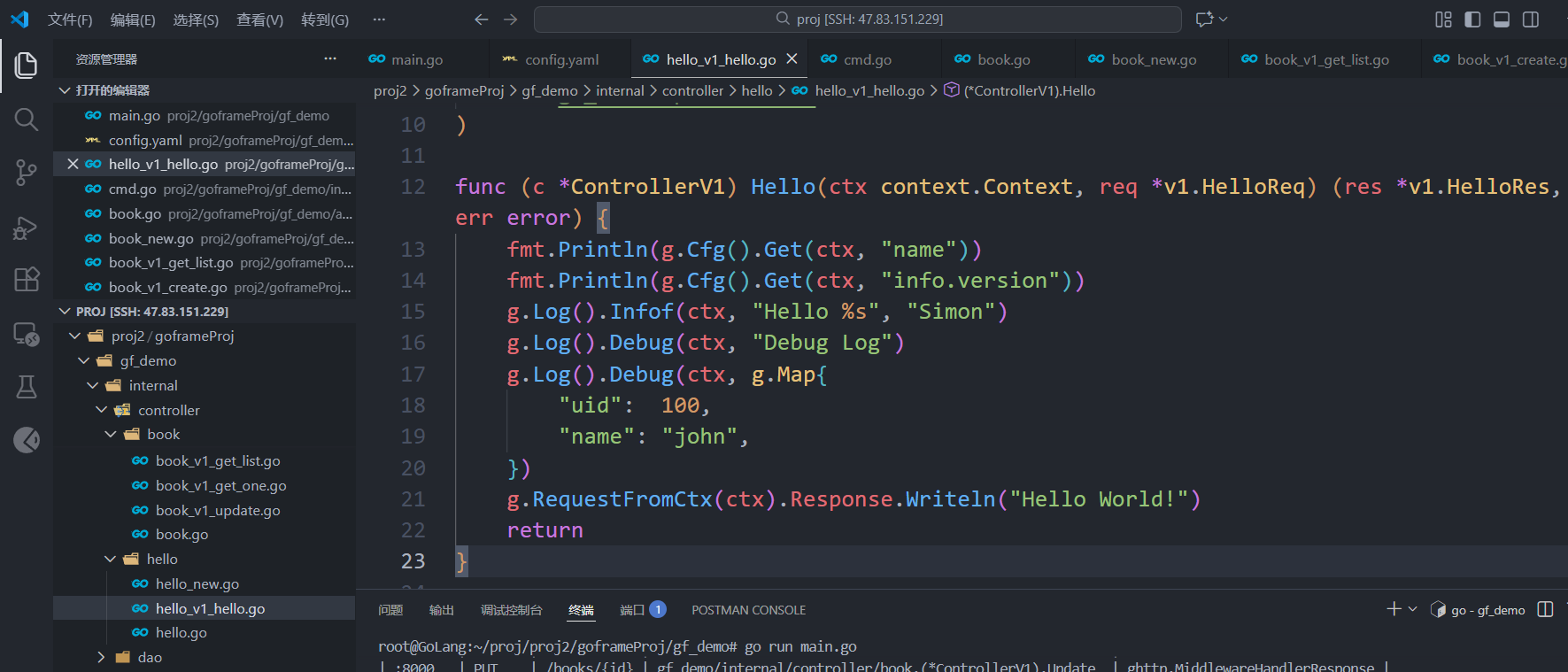
Task: Collapse the hello folder in tree
Action: pyautogui.click(x=110, y=560)
